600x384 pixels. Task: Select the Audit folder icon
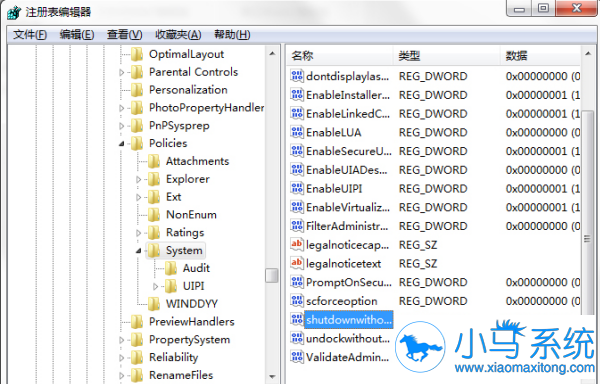170,268
